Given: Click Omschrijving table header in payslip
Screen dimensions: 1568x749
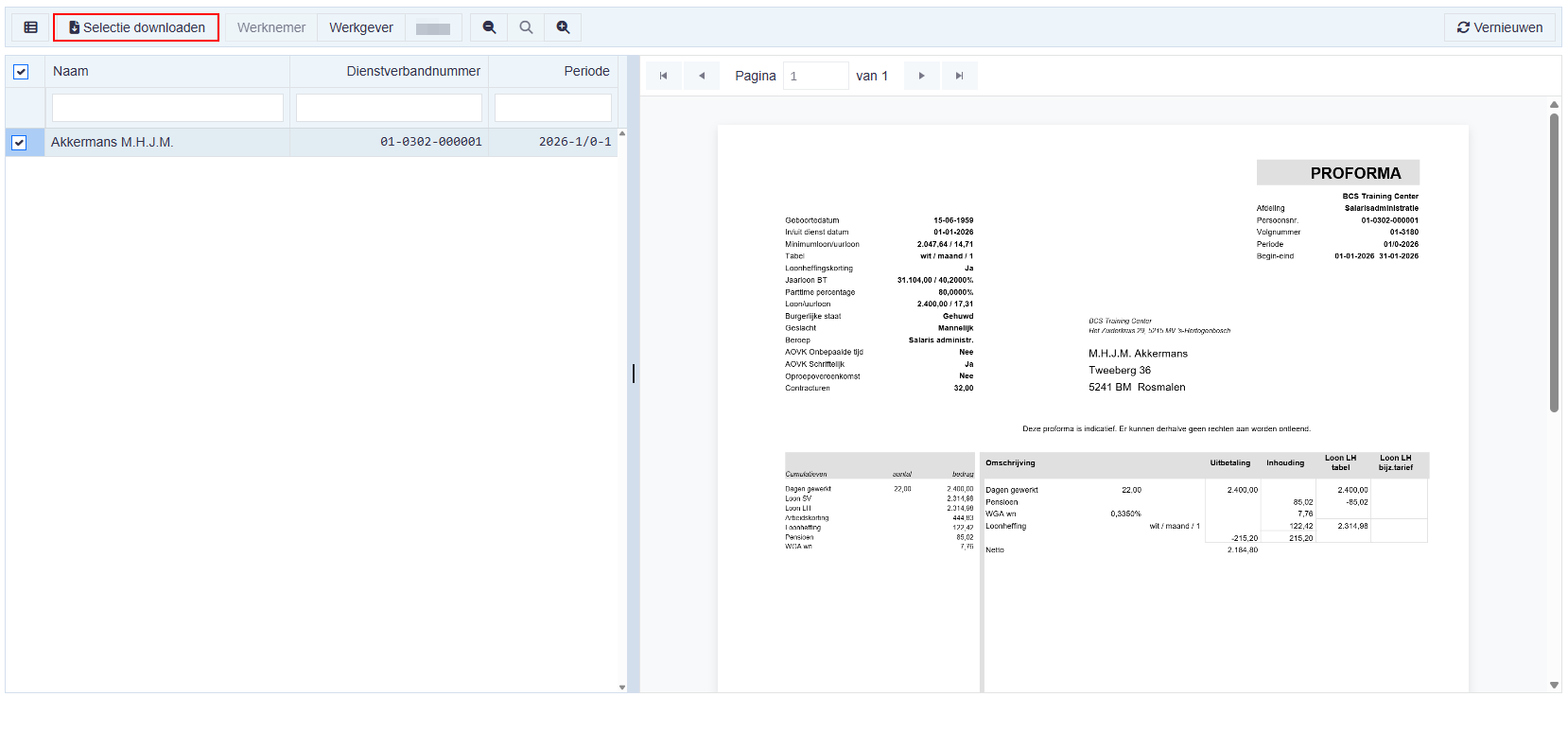Looking at the screenshot, I should click(1010, 463).
